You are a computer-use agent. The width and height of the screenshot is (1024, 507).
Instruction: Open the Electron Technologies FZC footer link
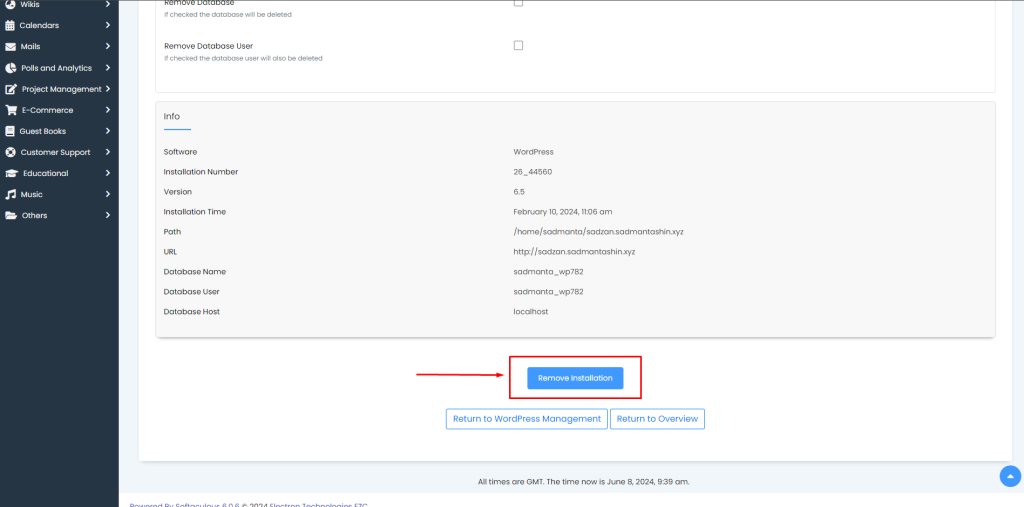pos(315,504)
